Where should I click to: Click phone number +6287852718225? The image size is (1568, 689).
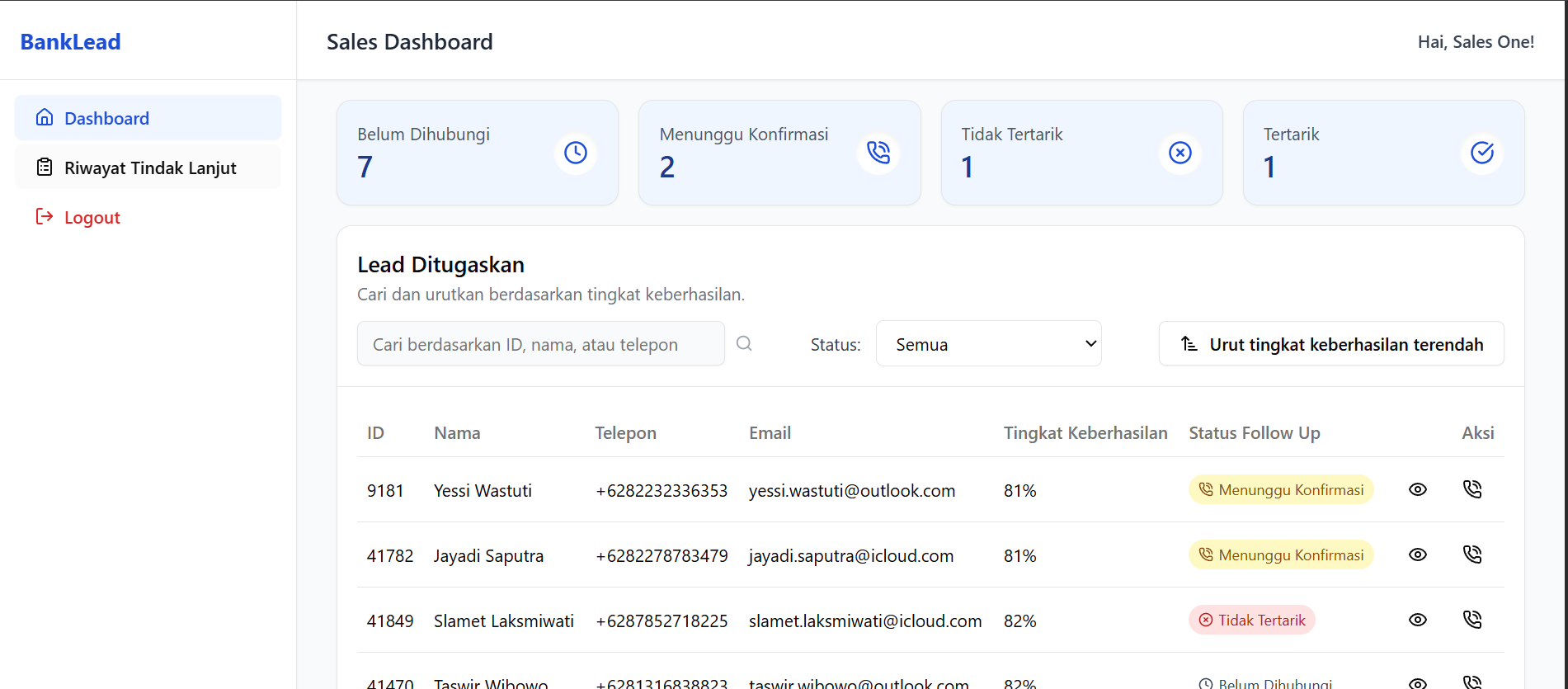662,621
